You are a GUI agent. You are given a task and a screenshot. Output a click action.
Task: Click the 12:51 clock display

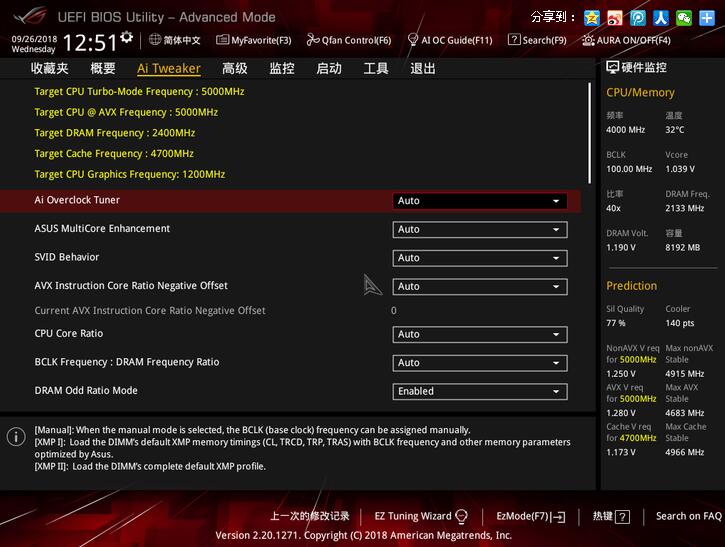pyautogui.click(x=90, y=43)
